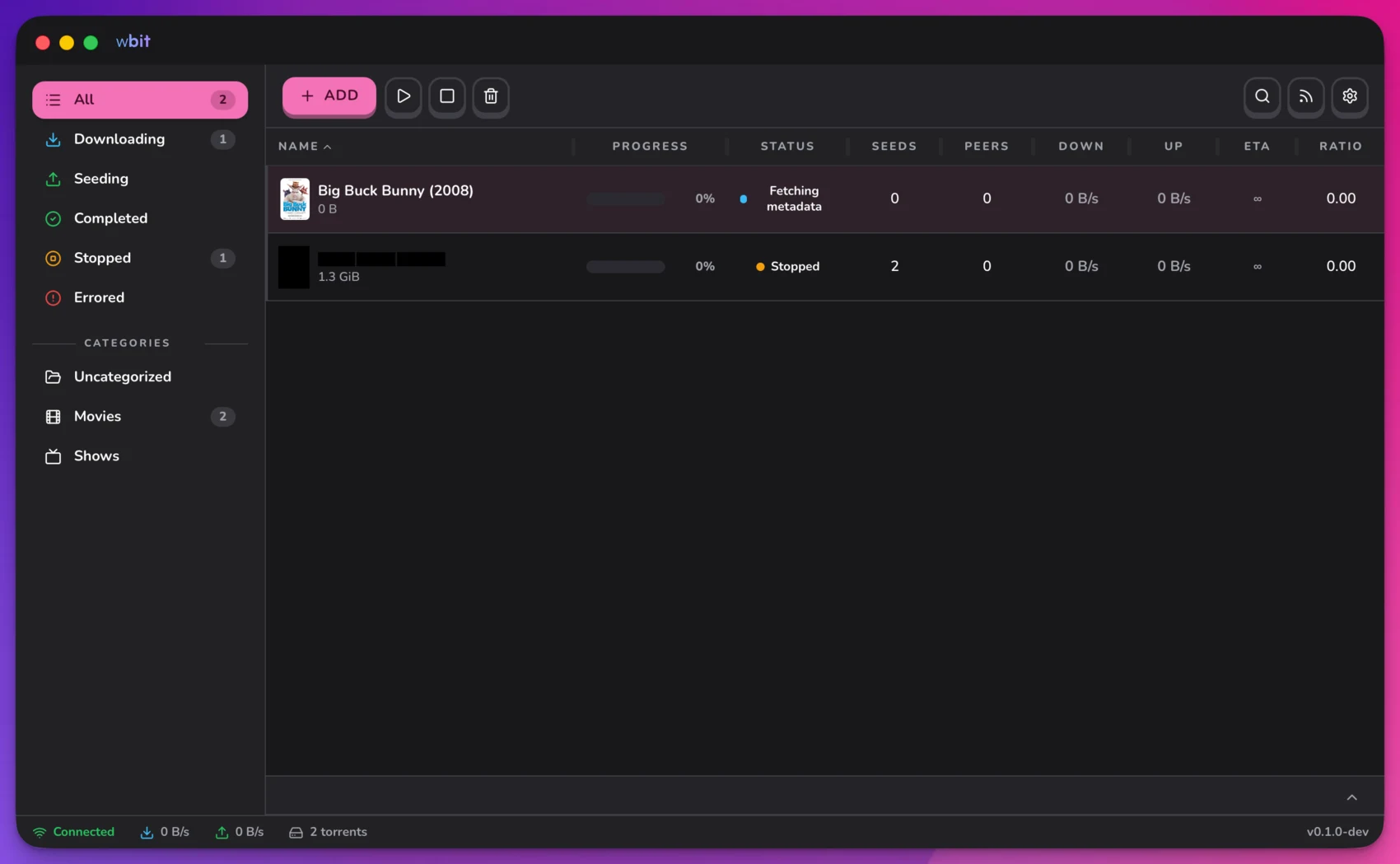
Task: Open RSS feeds icon
Action: [1306, 96]
